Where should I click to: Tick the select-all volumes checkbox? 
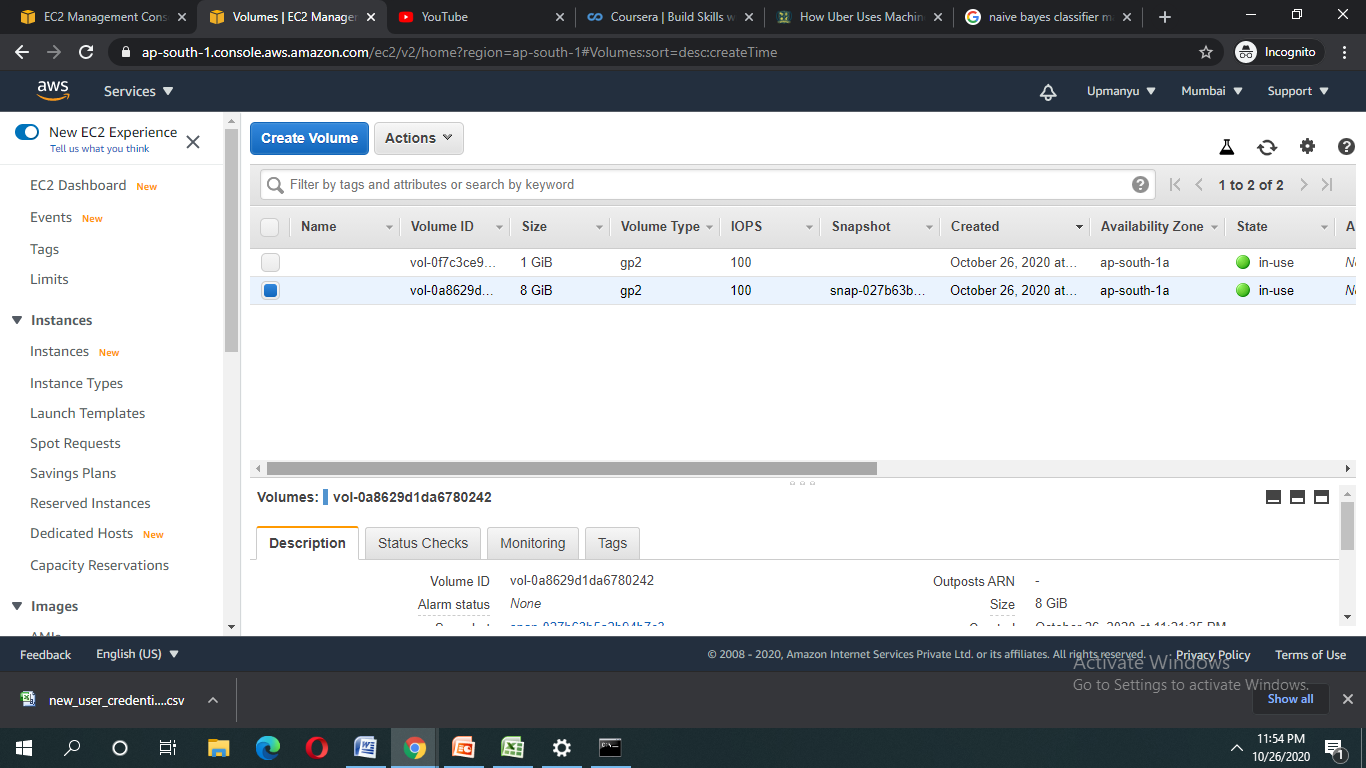click(269, 227)
